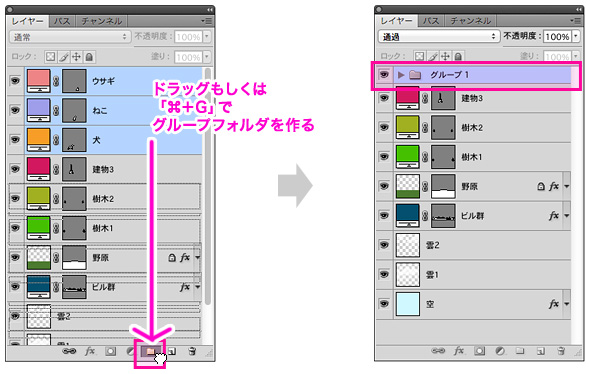Image resolution: width=590 pixels, height=374 pixels.
Task: Click the 樹木1 green color thumbnail on right
Action: pos(408,157)
